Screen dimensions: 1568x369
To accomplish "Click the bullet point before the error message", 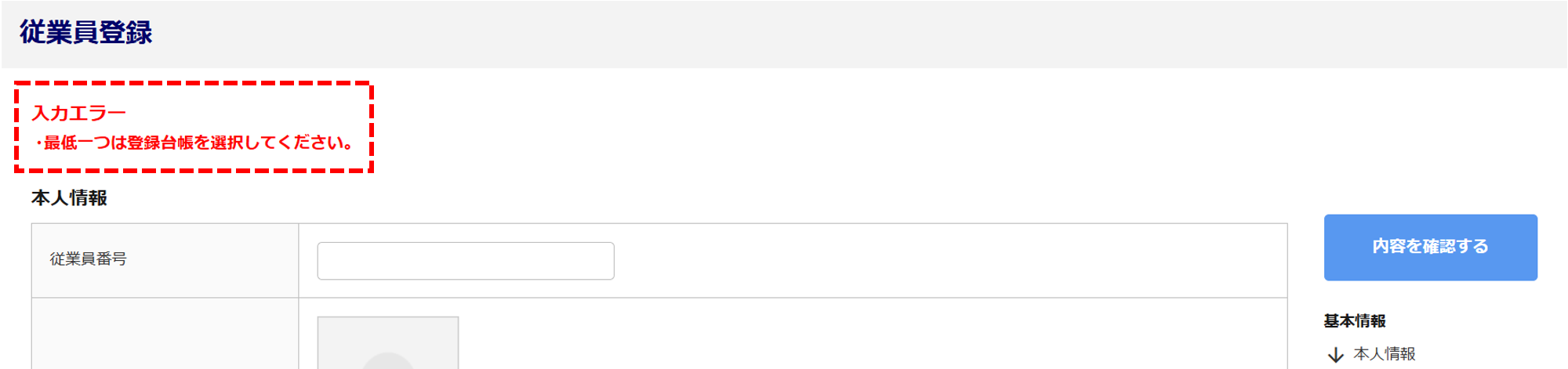I will pyautogui.click(x=38, y=143).
